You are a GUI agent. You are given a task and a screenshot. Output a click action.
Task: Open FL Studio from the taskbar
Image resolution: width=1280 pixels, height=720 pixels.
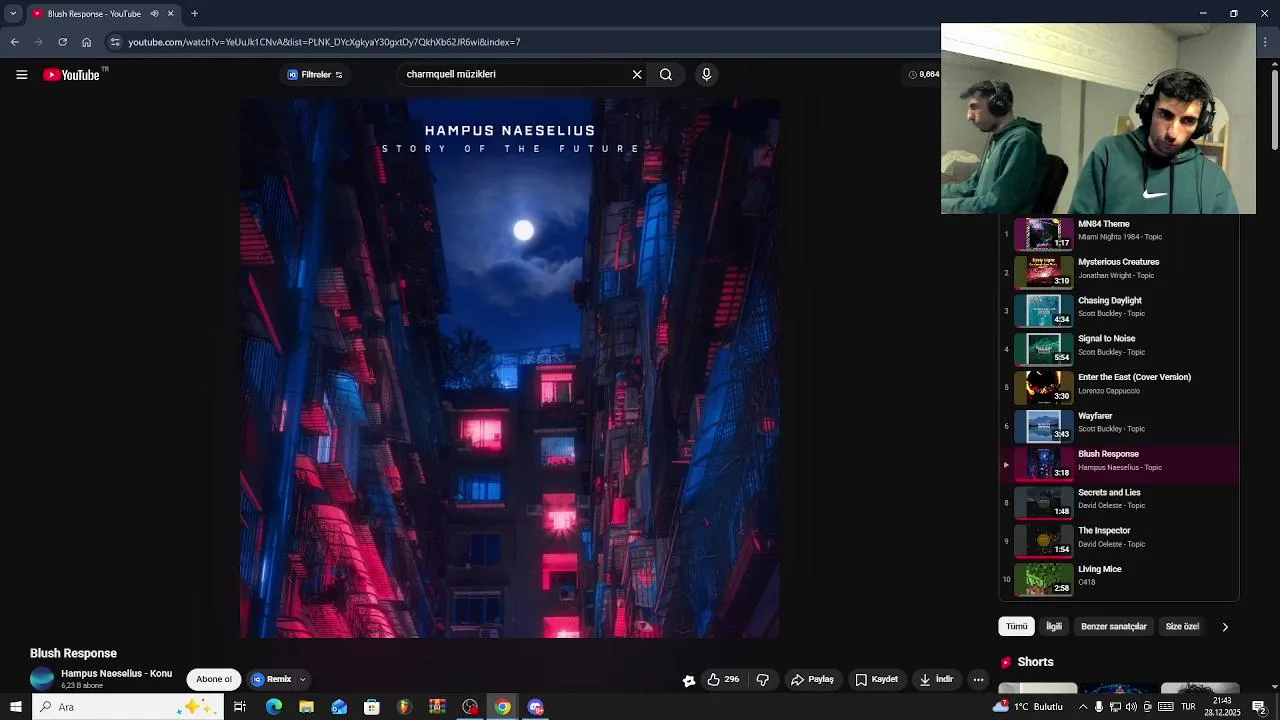point(404,707)
